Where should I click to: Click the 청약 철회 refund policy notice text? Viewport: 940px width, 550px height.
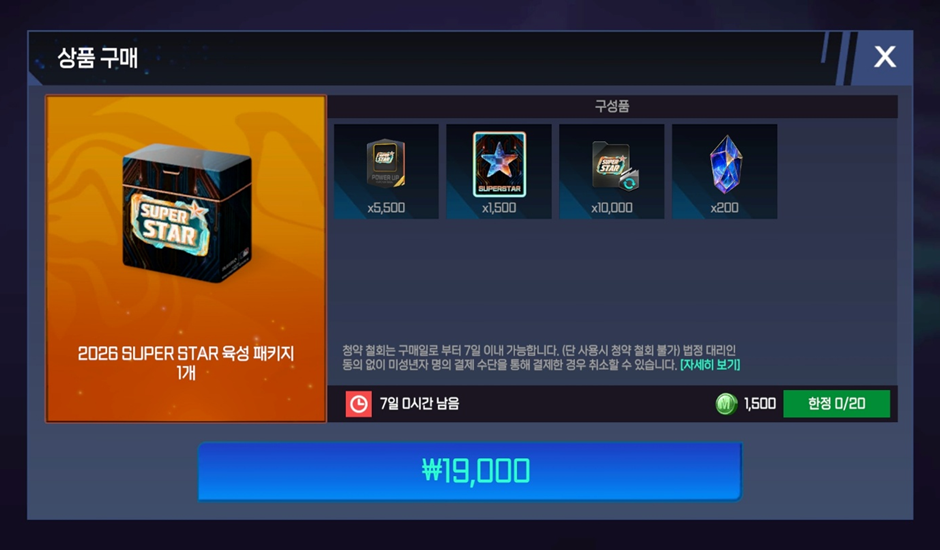point(541,357)
